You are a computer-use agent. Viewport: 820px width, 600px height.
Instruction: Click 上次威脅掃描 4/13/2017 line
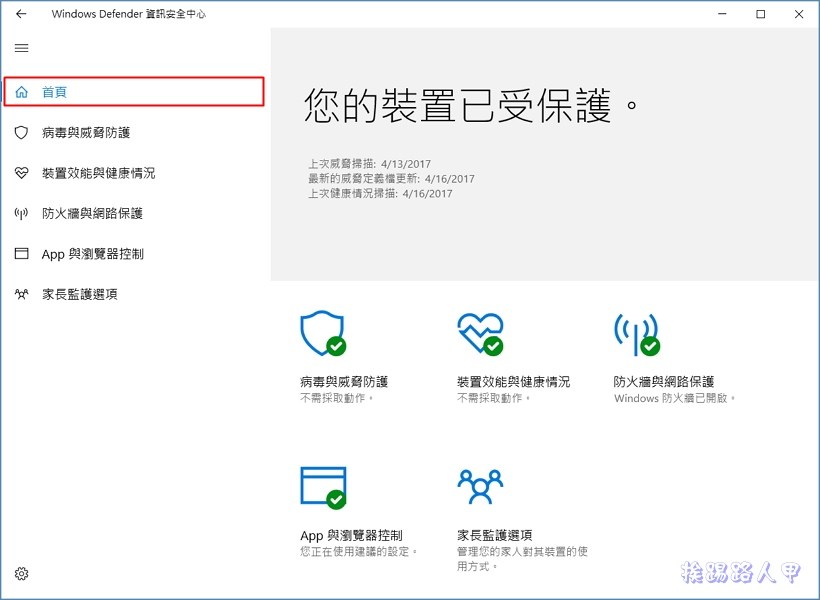pyautogui.click(x=369, y=164)
